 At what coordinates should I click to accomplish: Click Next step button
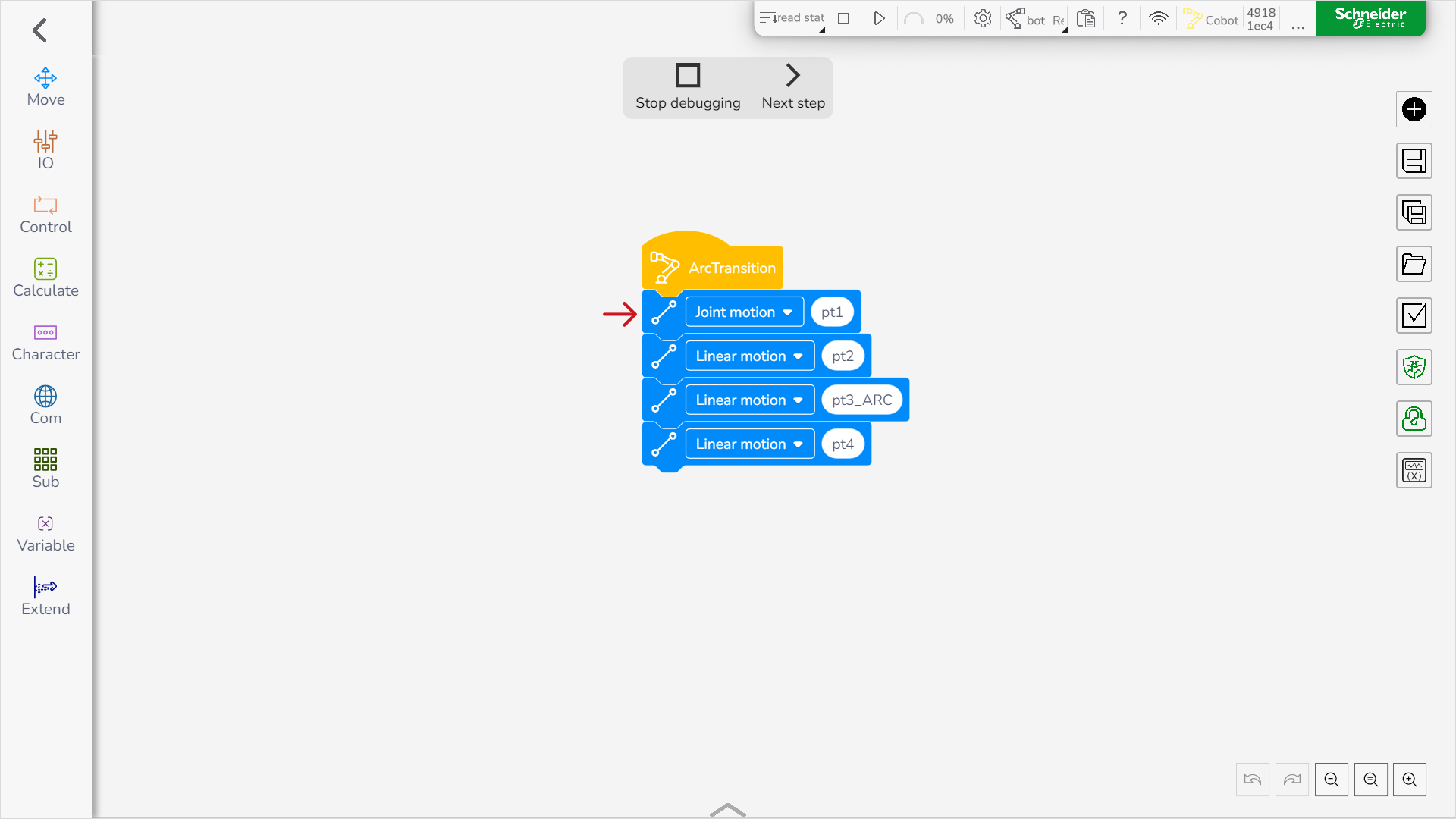pos(793,87)
